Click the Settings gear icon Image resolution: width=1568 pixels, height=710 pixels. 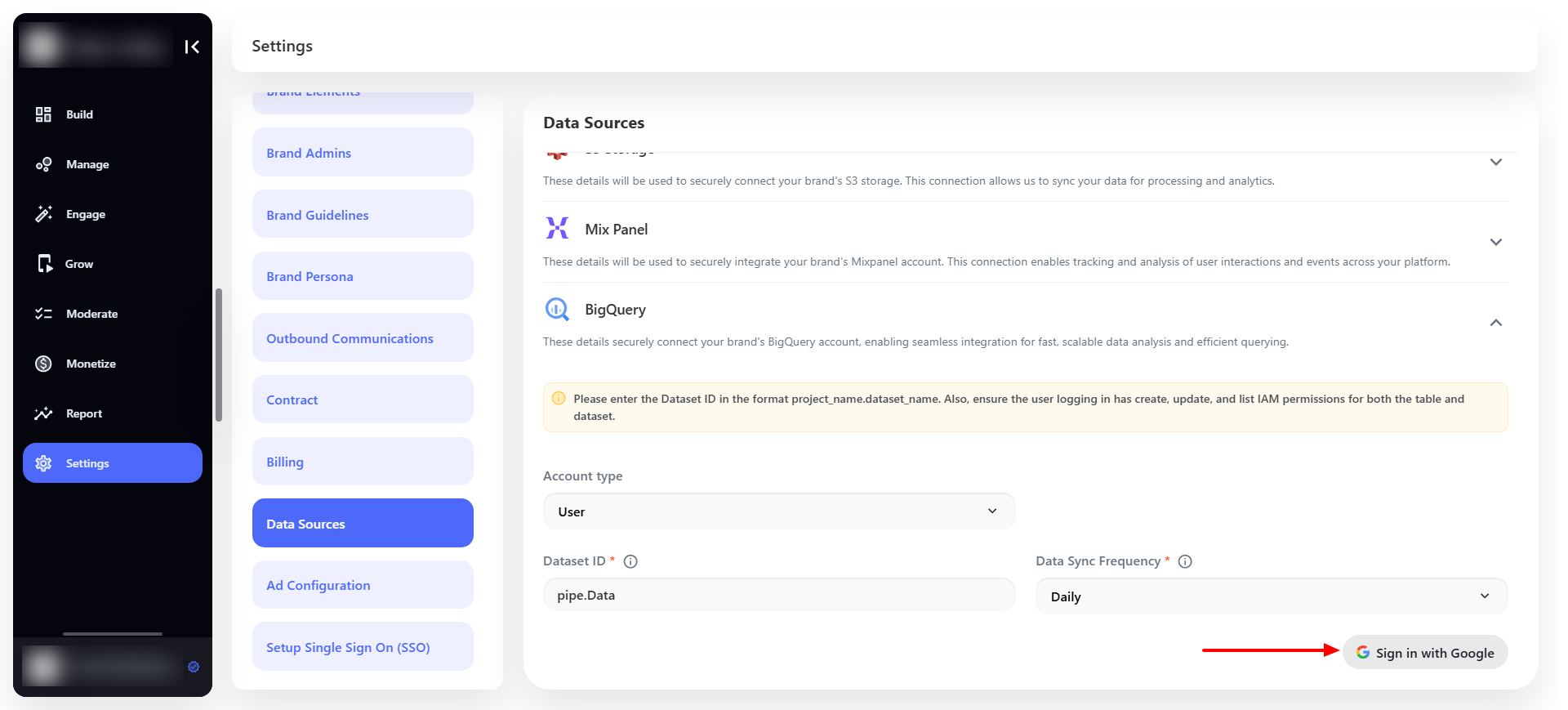point(43,463)
